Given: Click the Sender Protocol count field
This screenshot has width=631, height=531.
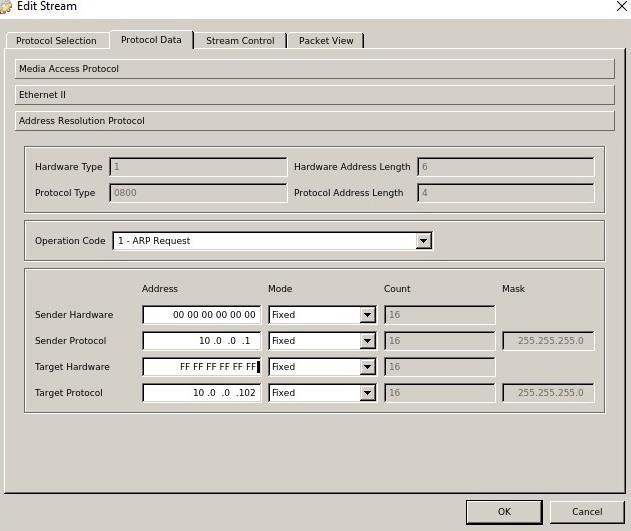Looking at the screenshot, I should (x=439, y=341).
